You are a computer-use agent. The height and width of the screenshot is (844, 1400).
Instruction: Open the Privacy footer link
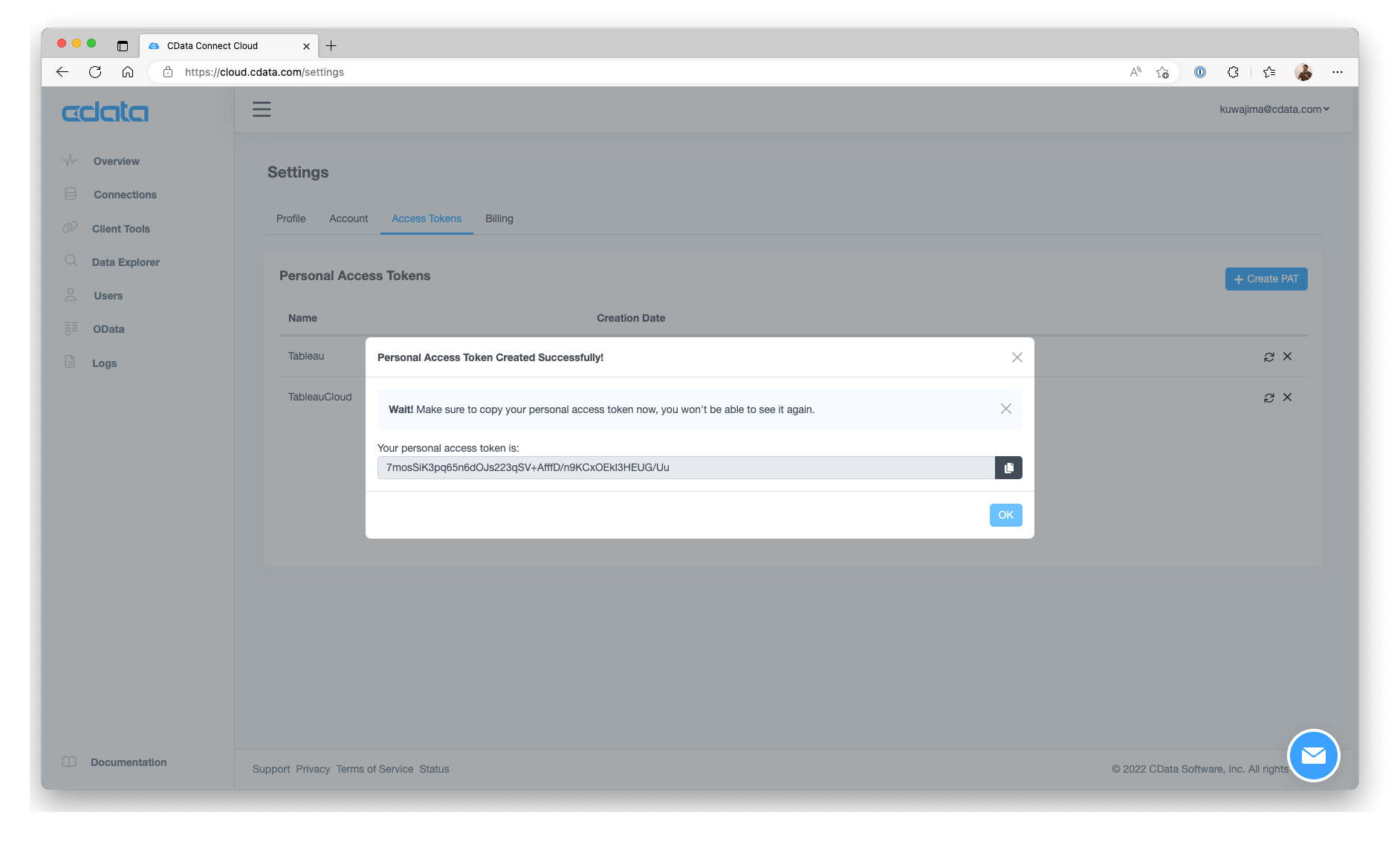point(313,769)
